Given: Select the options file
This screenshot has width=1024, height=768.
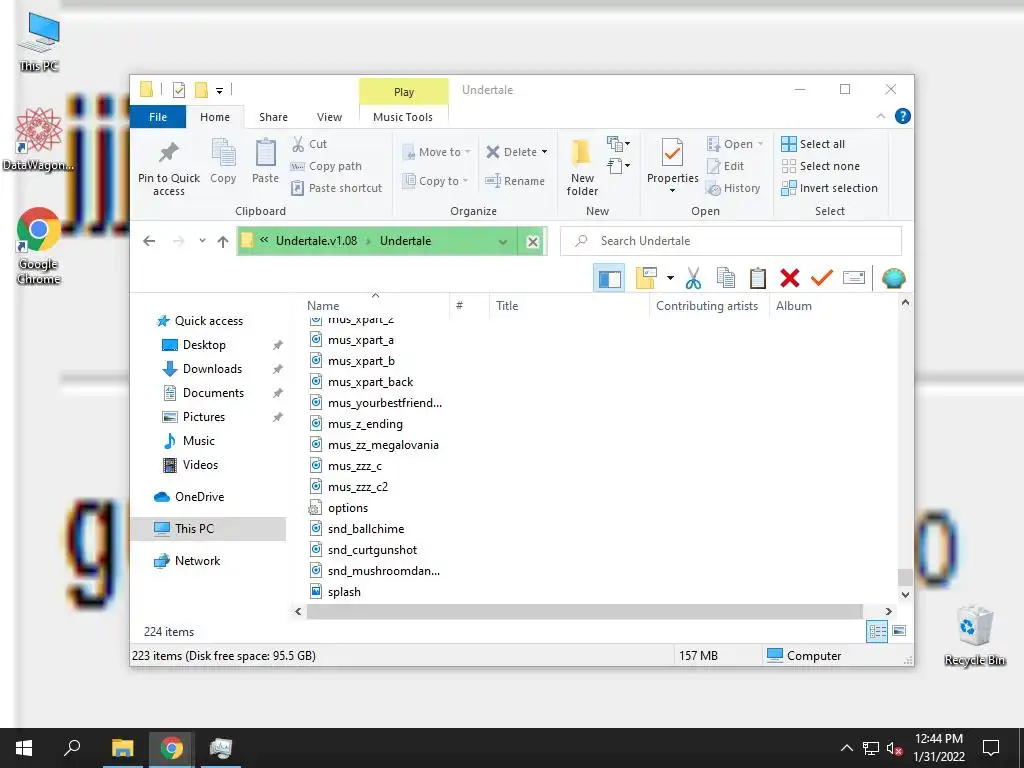Looking at the screenshot, I should (338, 508).
